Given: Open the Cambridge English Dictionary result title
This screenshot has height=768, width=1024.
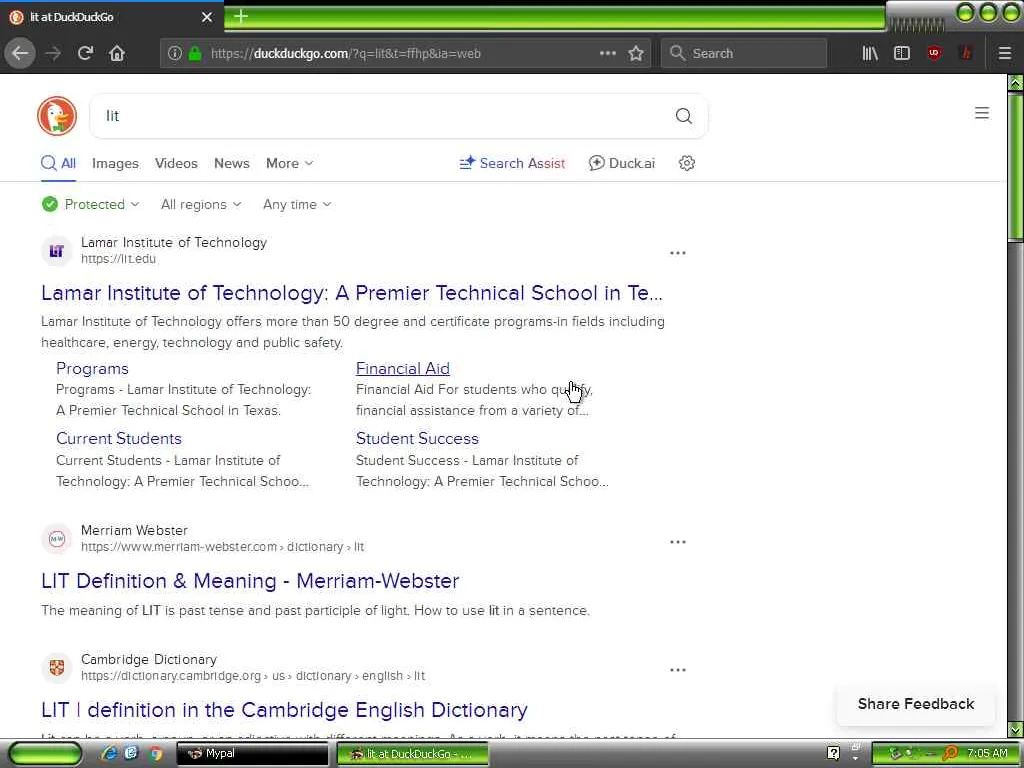Looking at the screenshot, I should coord(284,709).
